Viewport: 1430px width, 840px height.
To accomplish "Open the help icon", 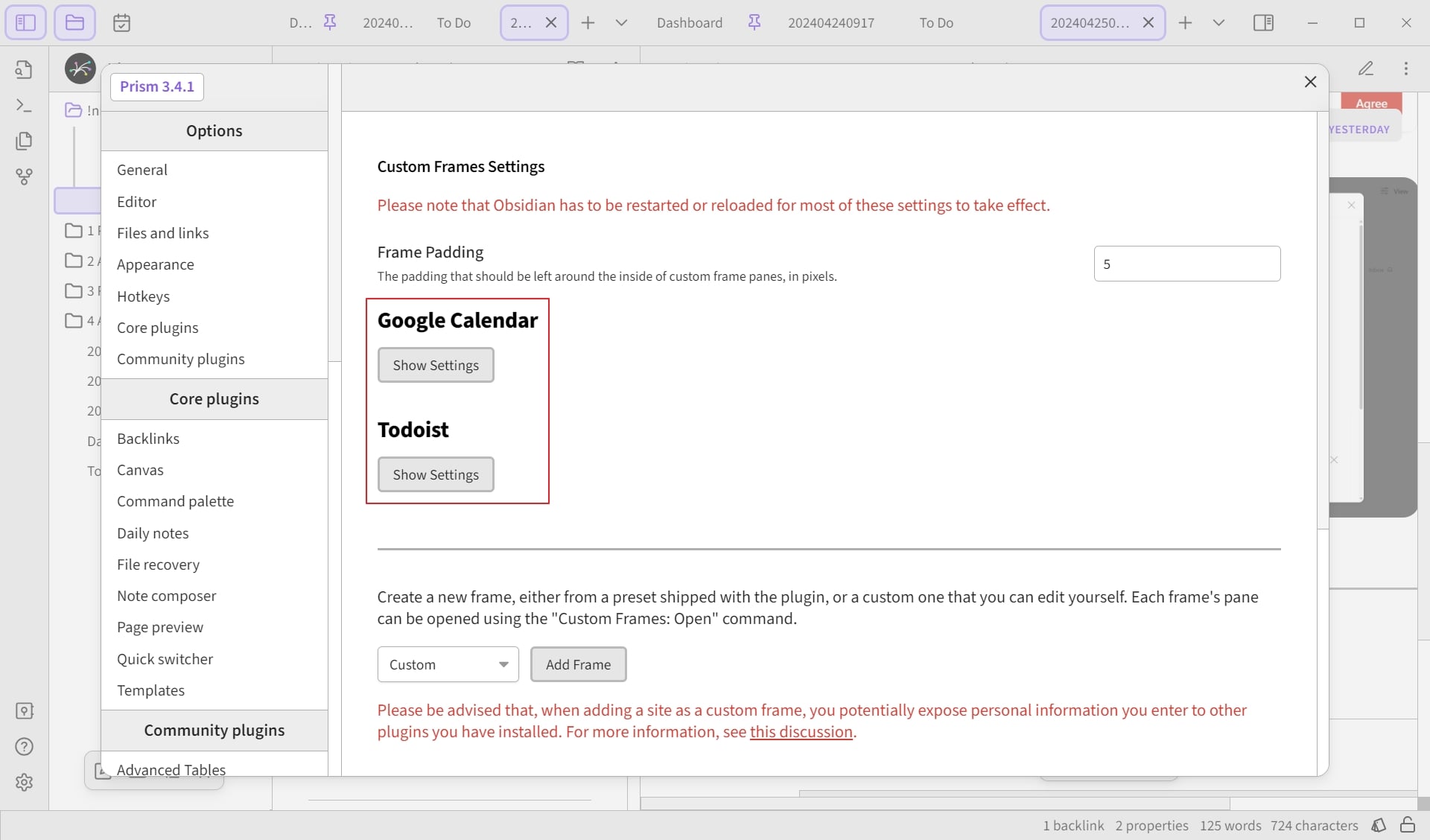I will (24, 746).
